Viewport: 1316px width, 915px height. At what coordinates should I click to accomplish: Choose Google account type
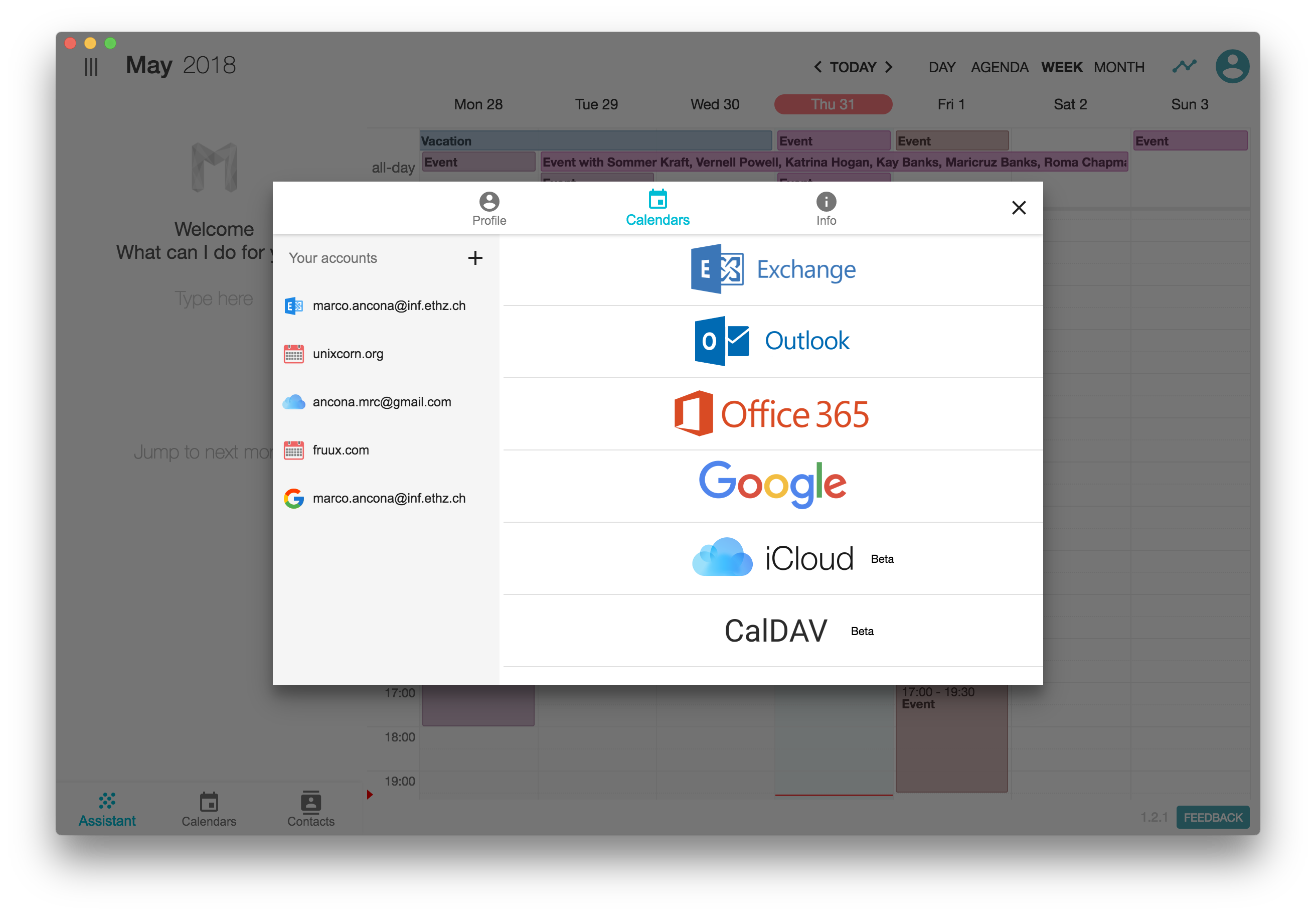772,485
